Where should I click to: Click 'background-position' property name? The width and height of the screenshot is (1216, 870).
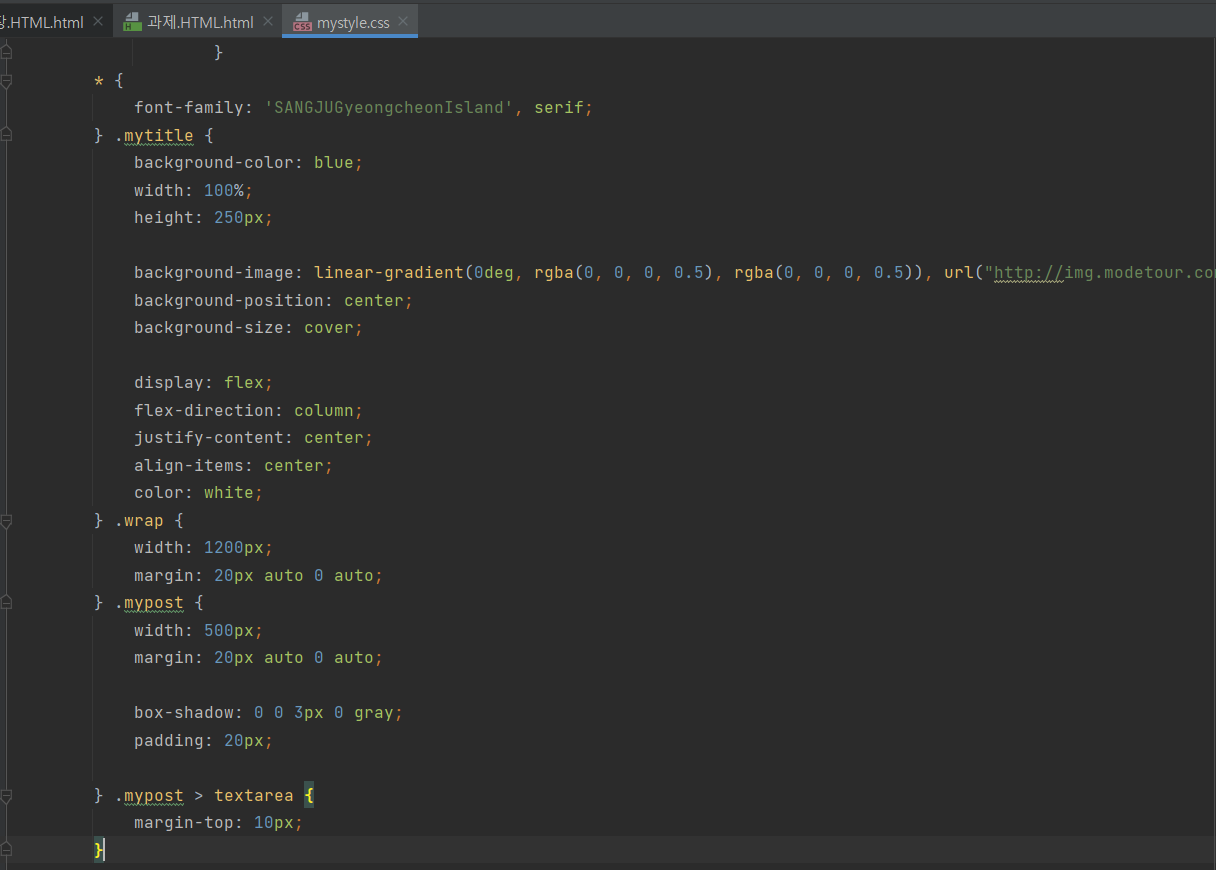(229, 300)
